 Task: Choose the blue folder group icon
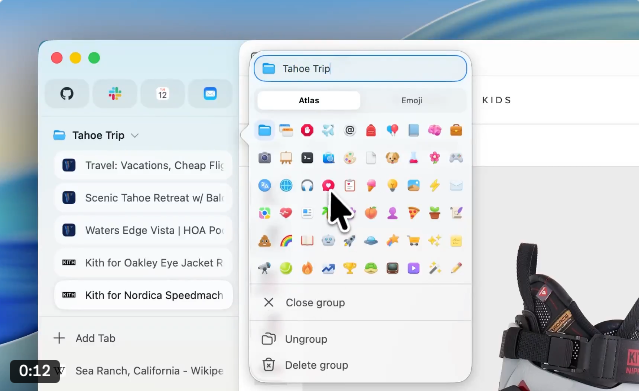click(264, 130)
